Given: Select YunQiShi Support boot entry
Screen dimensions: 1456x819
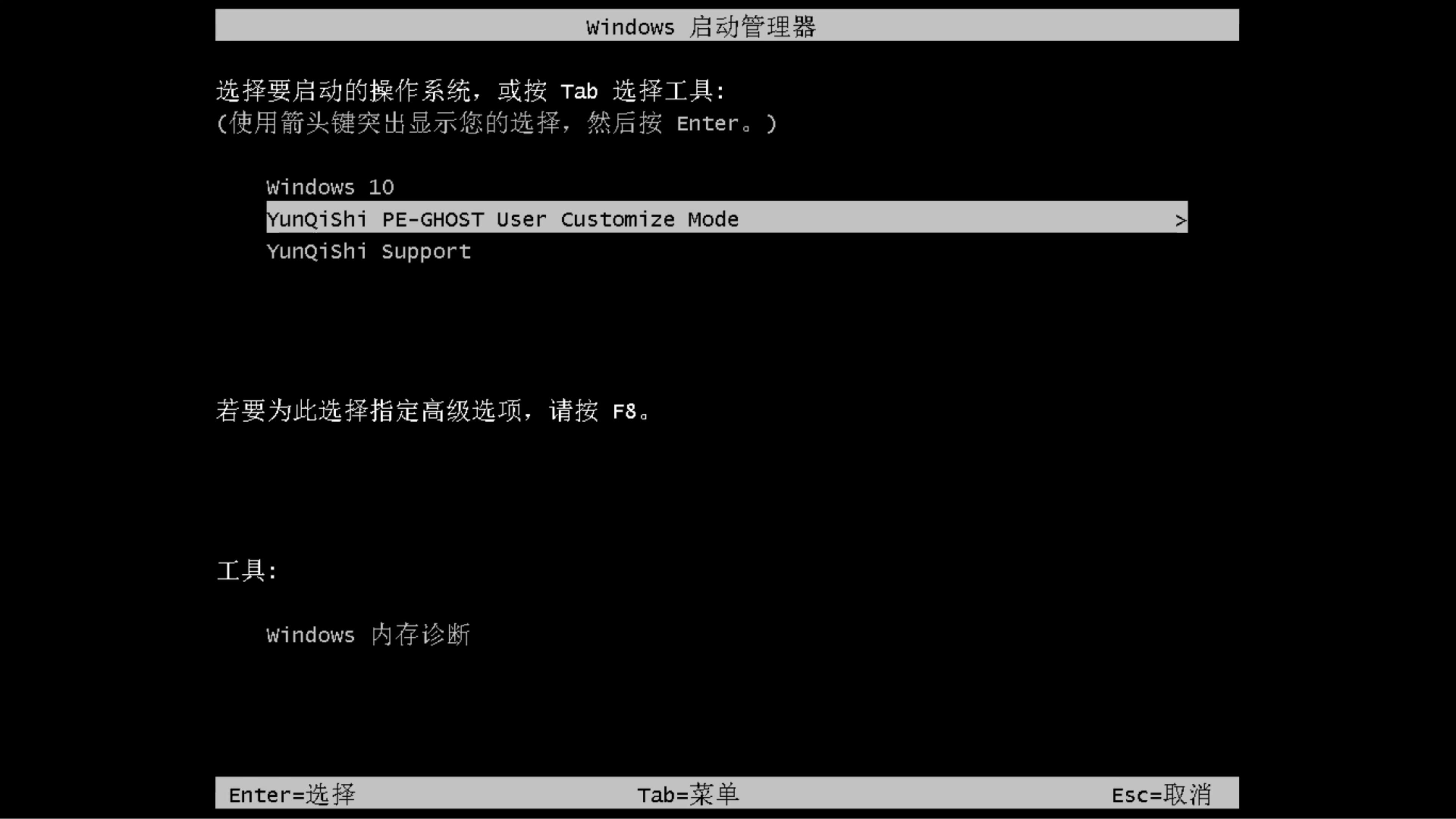Looking at the screenshot, I should [368, 251].
